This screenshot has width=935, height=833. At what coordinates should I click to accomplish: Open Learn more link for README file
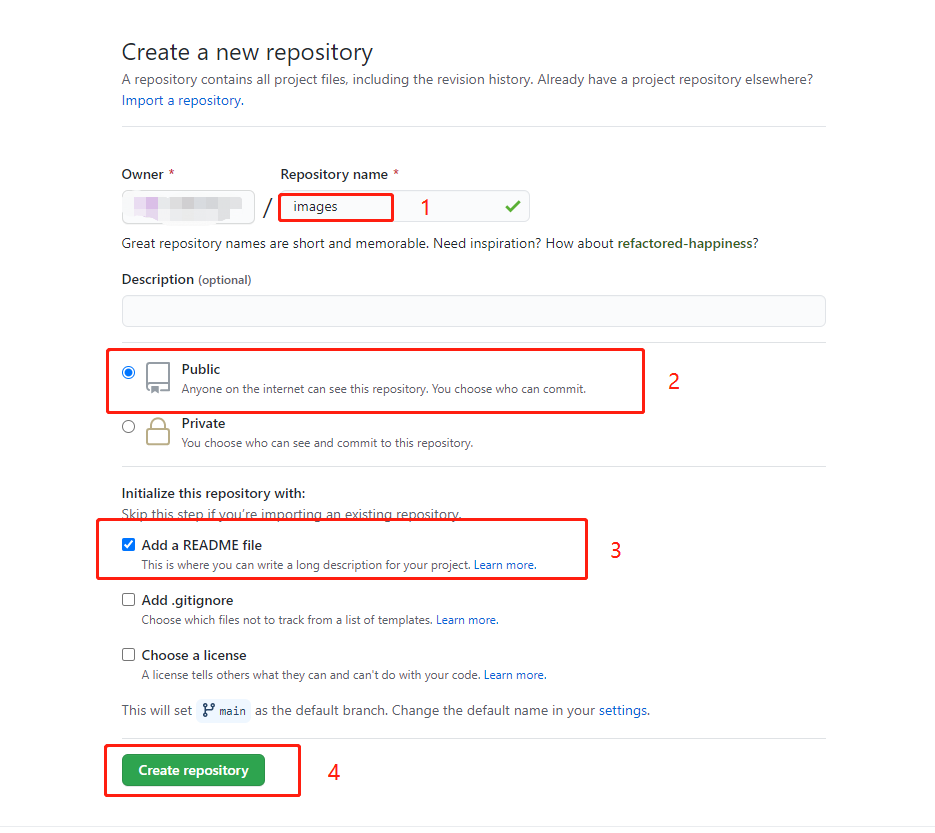(x=505, y=565)
